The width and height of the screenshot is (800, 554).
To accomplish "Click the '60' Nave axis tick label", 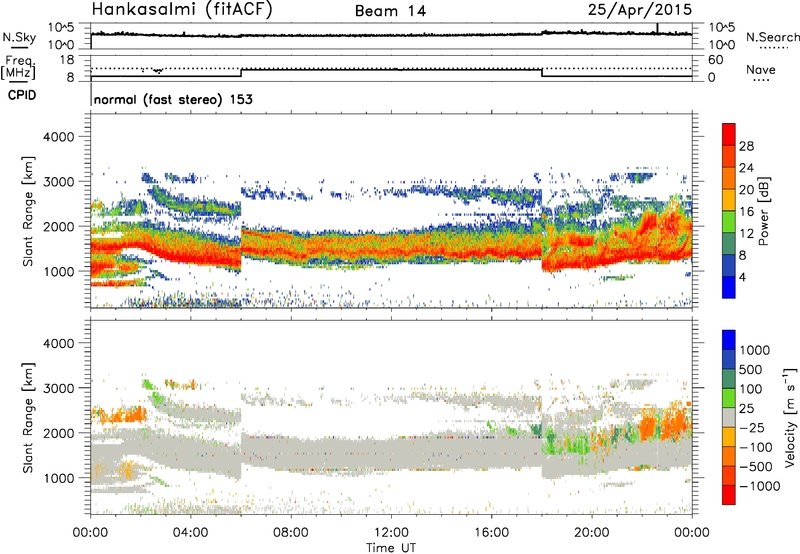I will 715,60.
